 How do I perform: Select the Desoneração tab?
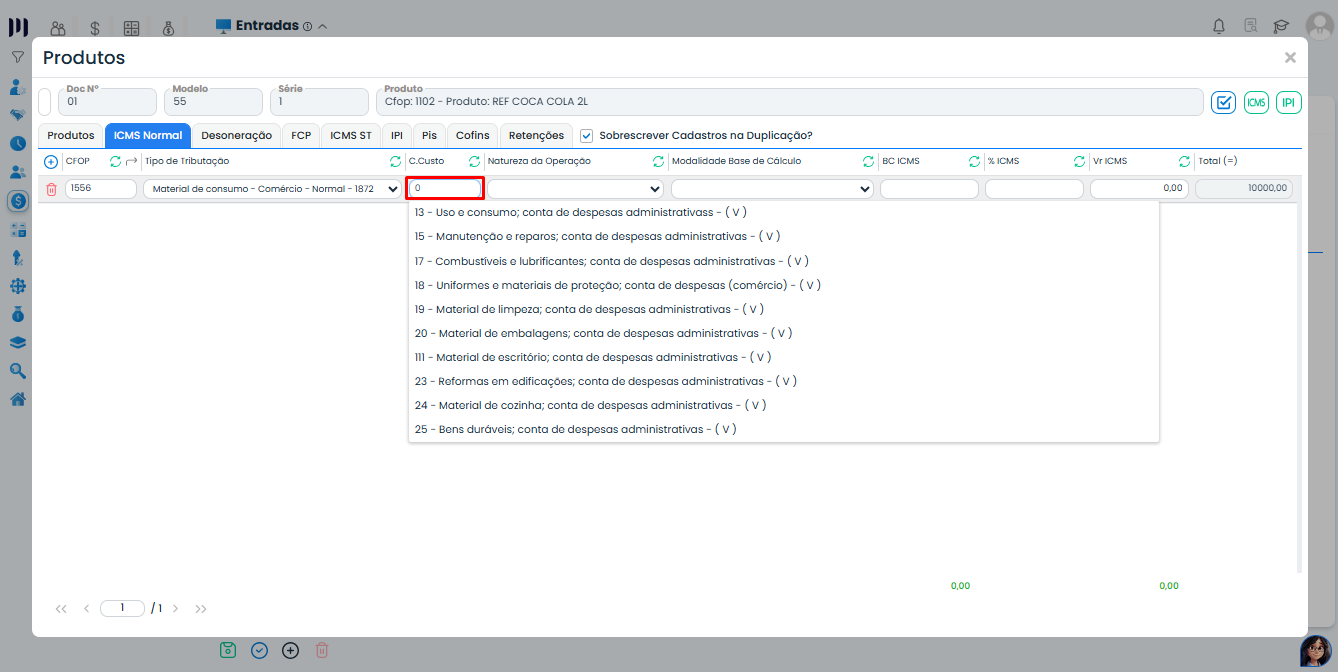pyautogui.click(x=236, y=135)
